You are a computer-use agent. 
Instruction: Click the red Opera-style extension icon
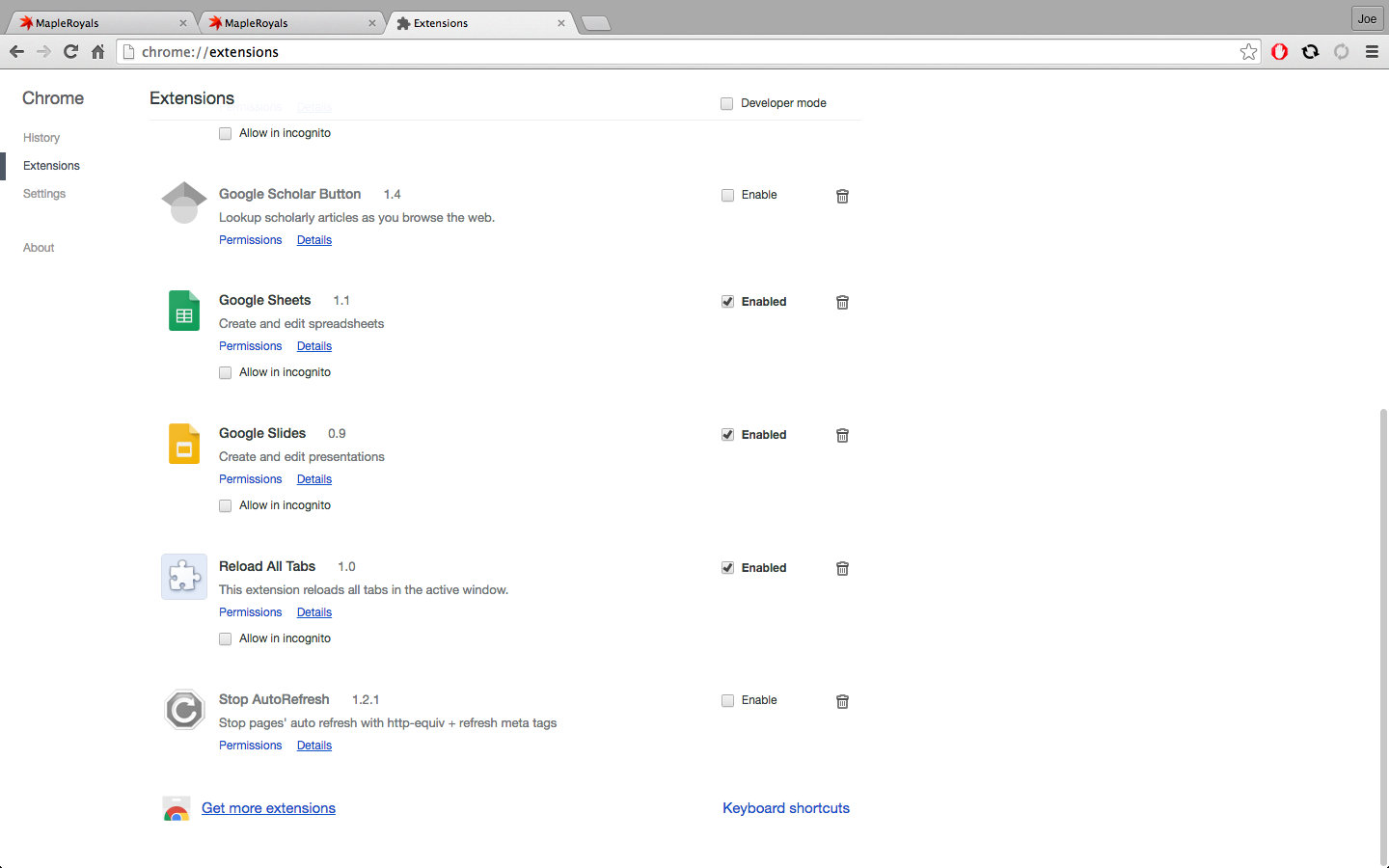coord(1280,52)
